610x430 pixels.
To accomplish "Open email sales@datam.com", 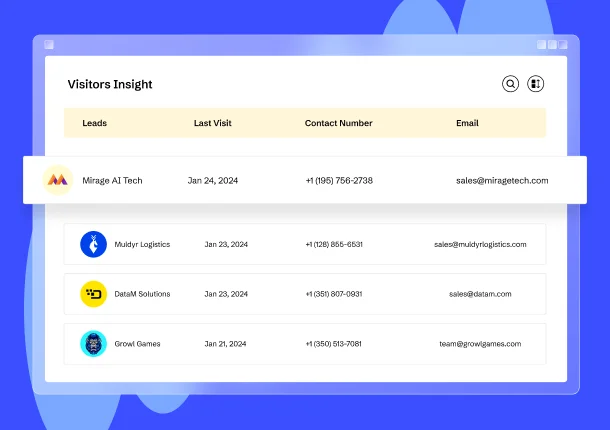I will tap(480, 294).
